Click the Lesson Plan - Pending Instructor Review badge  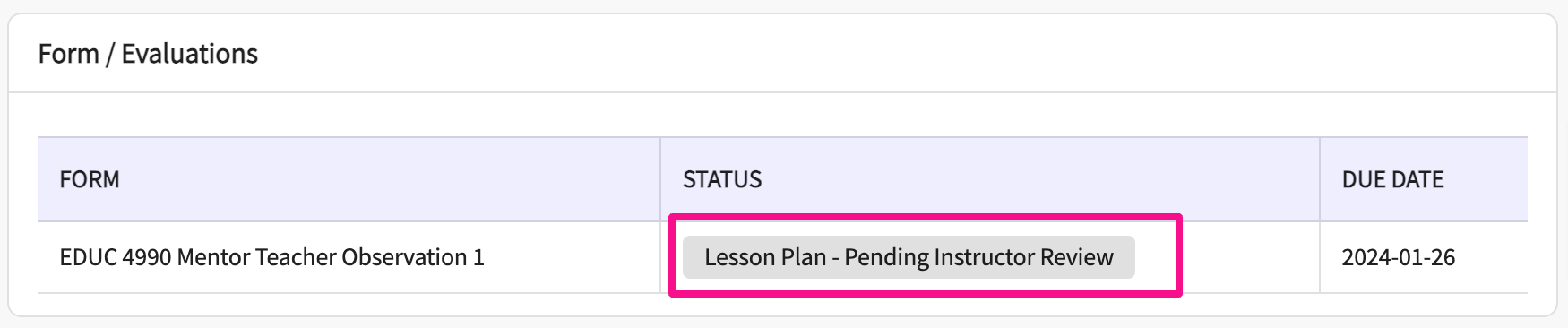[x=909, y=257]
